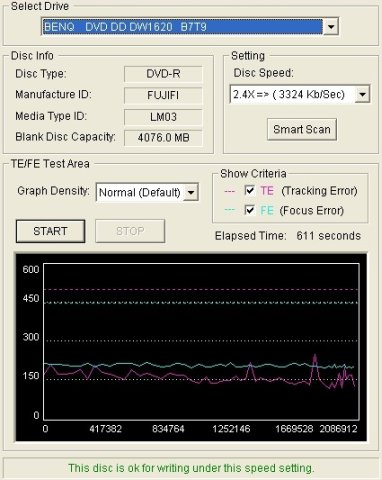Click the Smart Scan button
The height and width of the screenshot is (480, 382).
click(x=302, y=129)
